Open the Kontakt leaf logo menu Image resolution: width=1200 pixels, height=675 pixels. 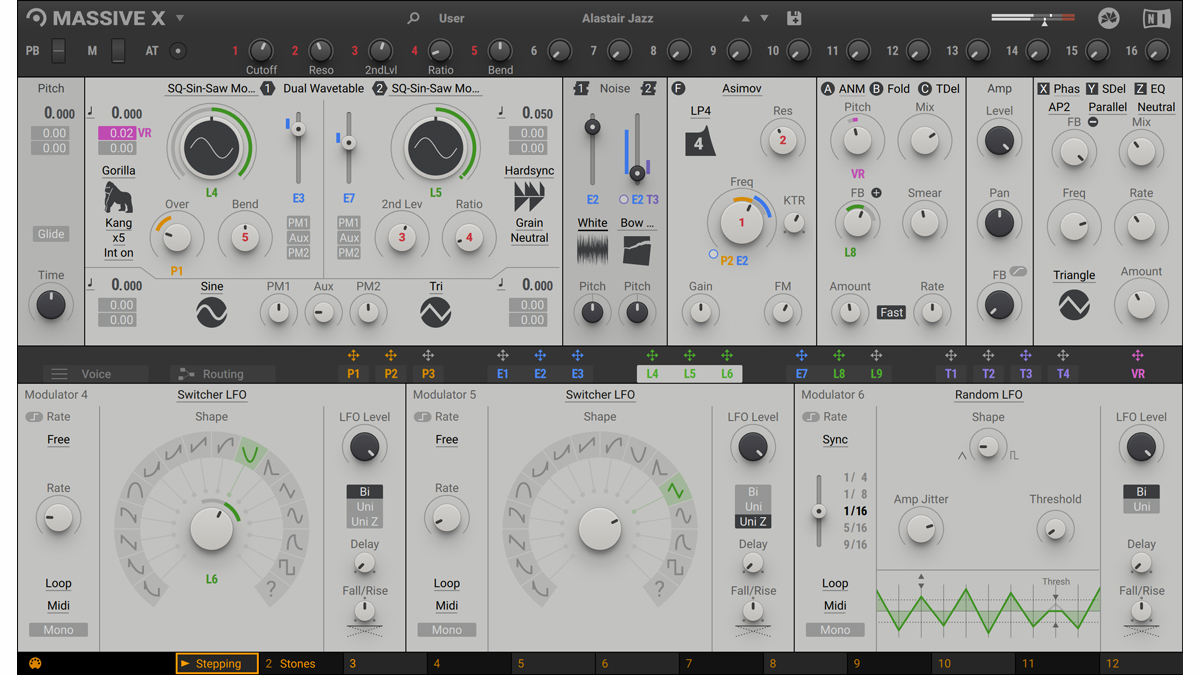pyautogui.click(x=1108, y=18)
